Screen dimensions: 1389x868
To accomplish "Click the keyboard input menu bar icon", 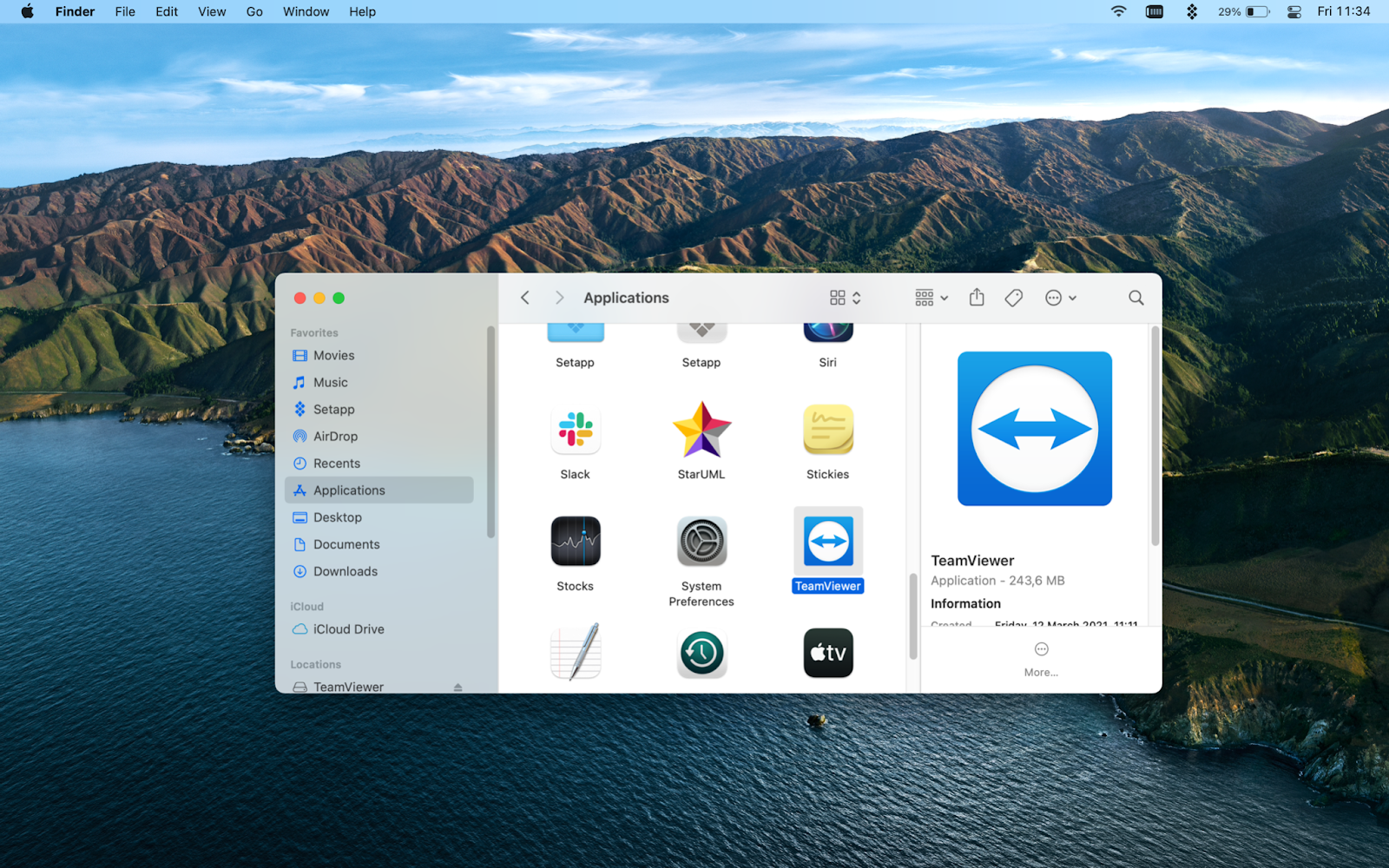I will pyautogui.click(x=1155, y=11).
